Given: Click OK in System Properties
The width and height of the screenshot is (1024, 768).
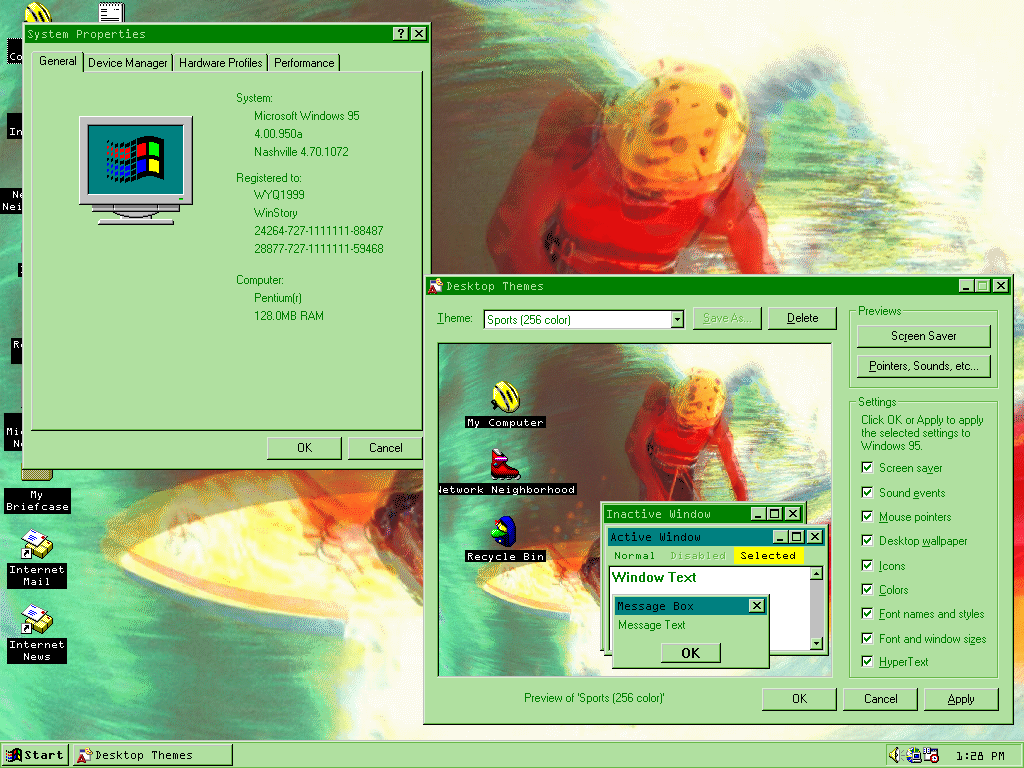Looking at the screenshot, I should (x=304, y=448).
